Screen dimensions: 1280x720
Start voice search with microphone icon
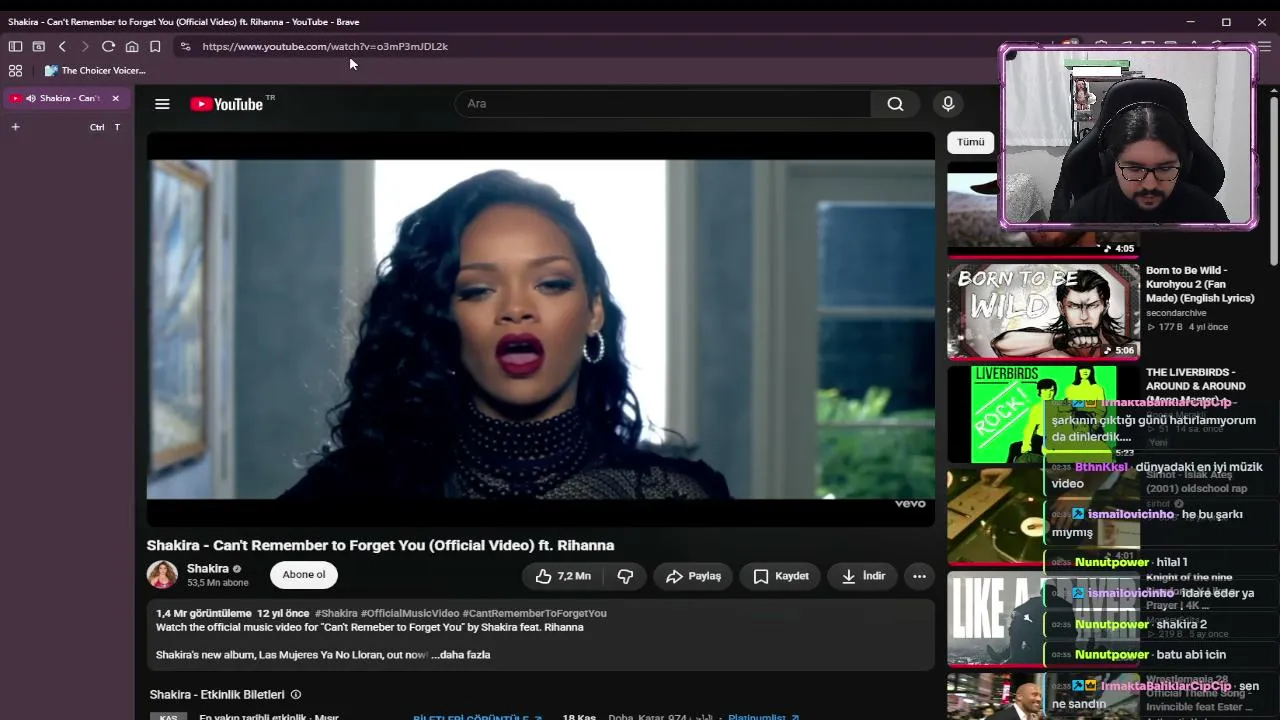948,103
